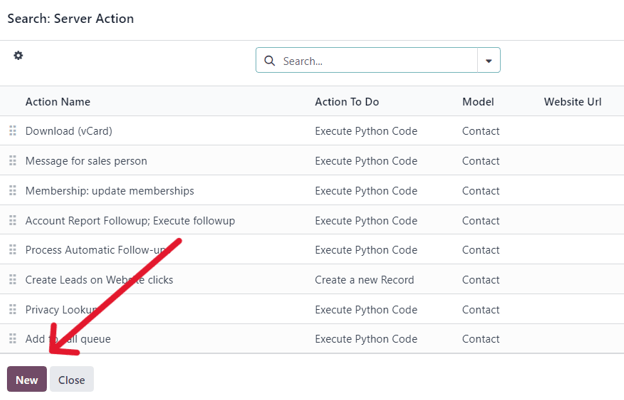The width and height of the screenshot is (624, 400).
Task: Click drag handle for Download (vCard) row
Action: pos(13,131)
